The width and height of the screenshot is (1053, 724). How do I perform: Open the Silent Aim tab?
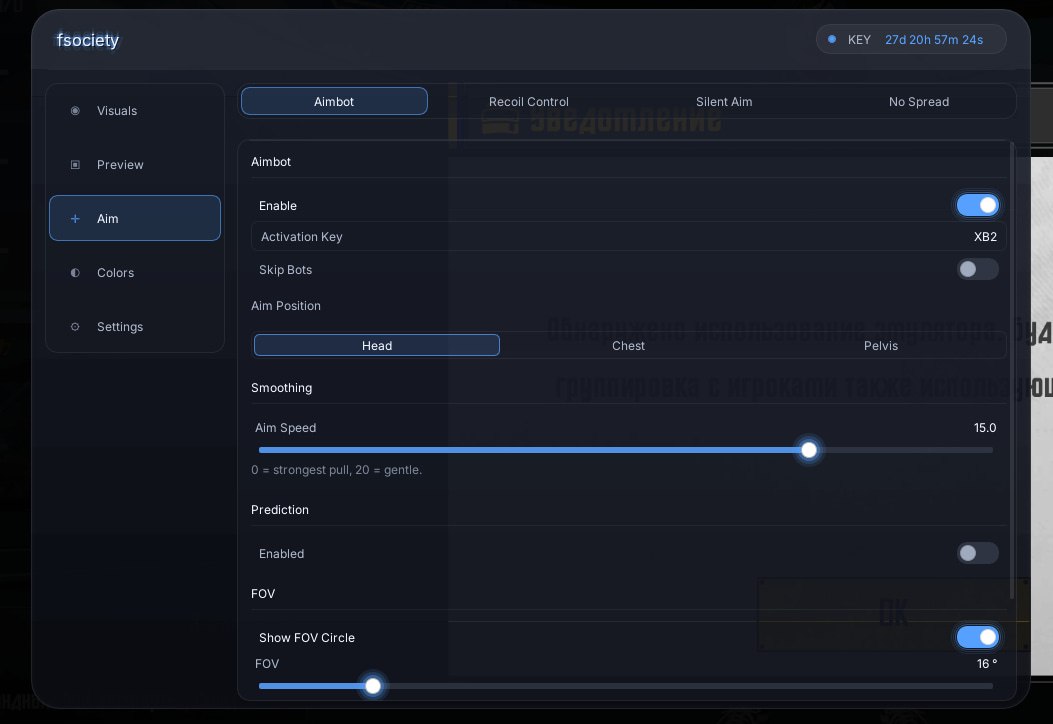pyautogui.click(x=724, y=102)
